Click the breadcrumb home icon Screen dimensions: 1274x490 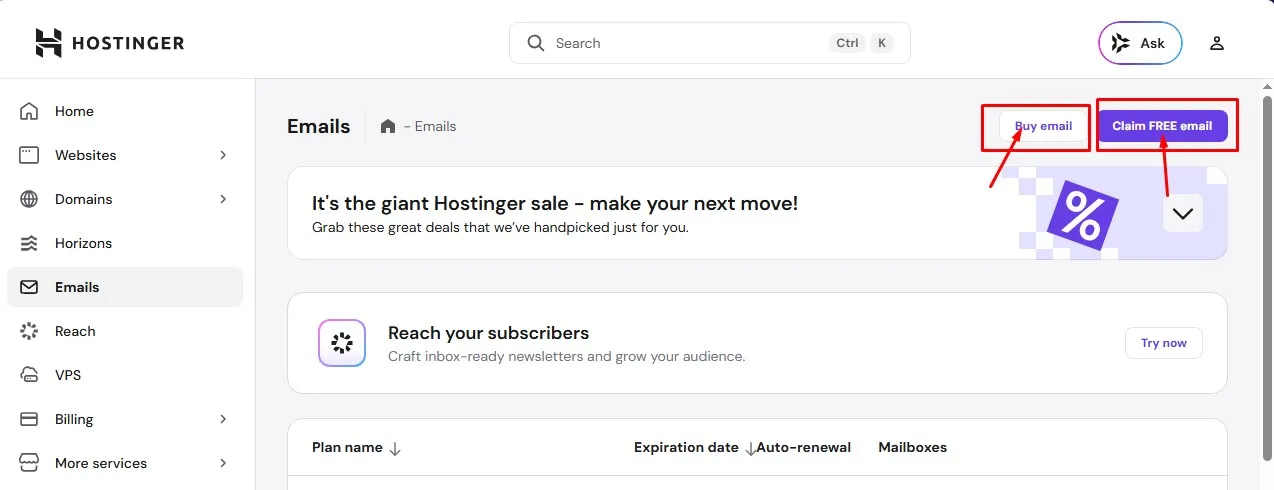point(388,126)
